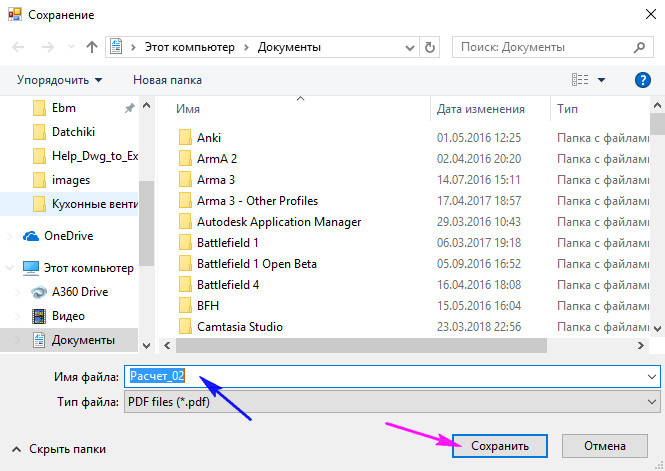Collapse the Этот компьютер tree node

coord(9,268)
